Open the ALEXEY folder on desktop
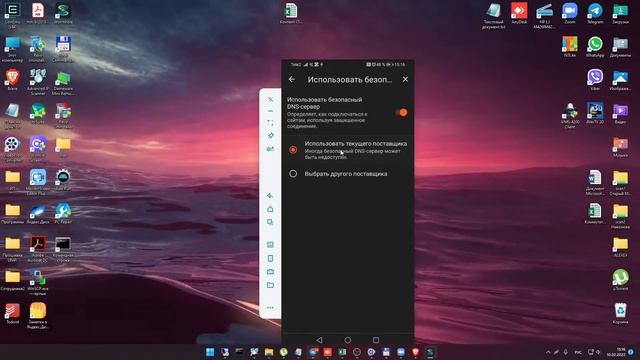The width and height of the screenshot is (640, 360). [x=620, y=247]
